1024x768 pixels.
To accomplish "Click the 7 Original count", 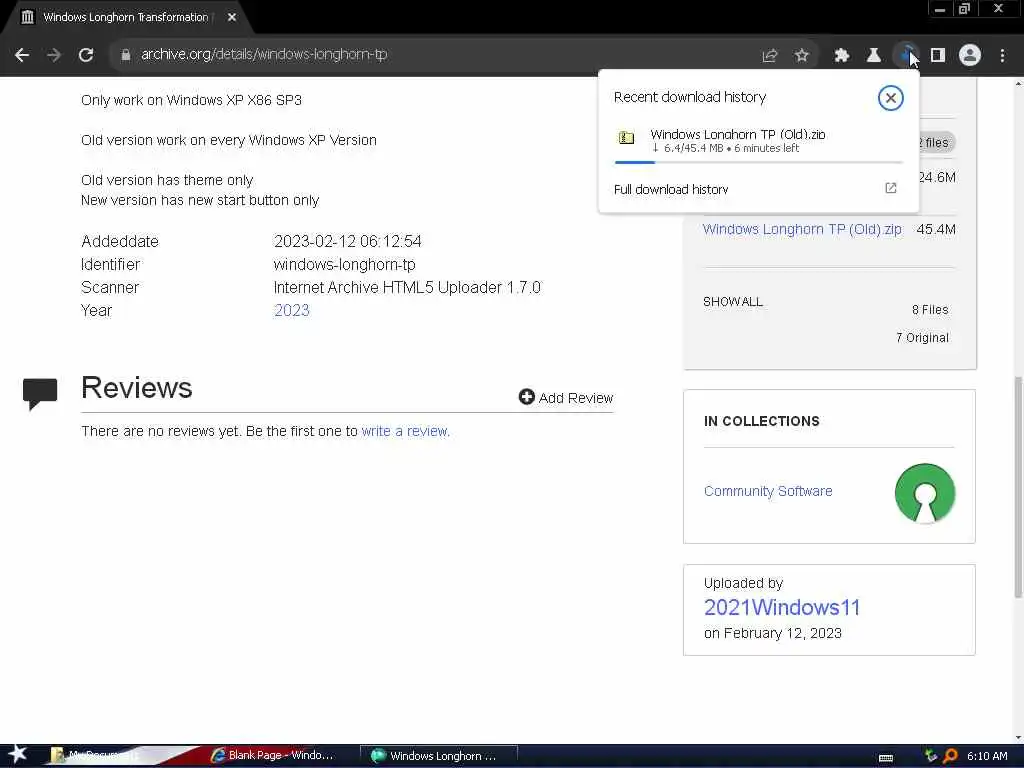I will tap(922, 338).
